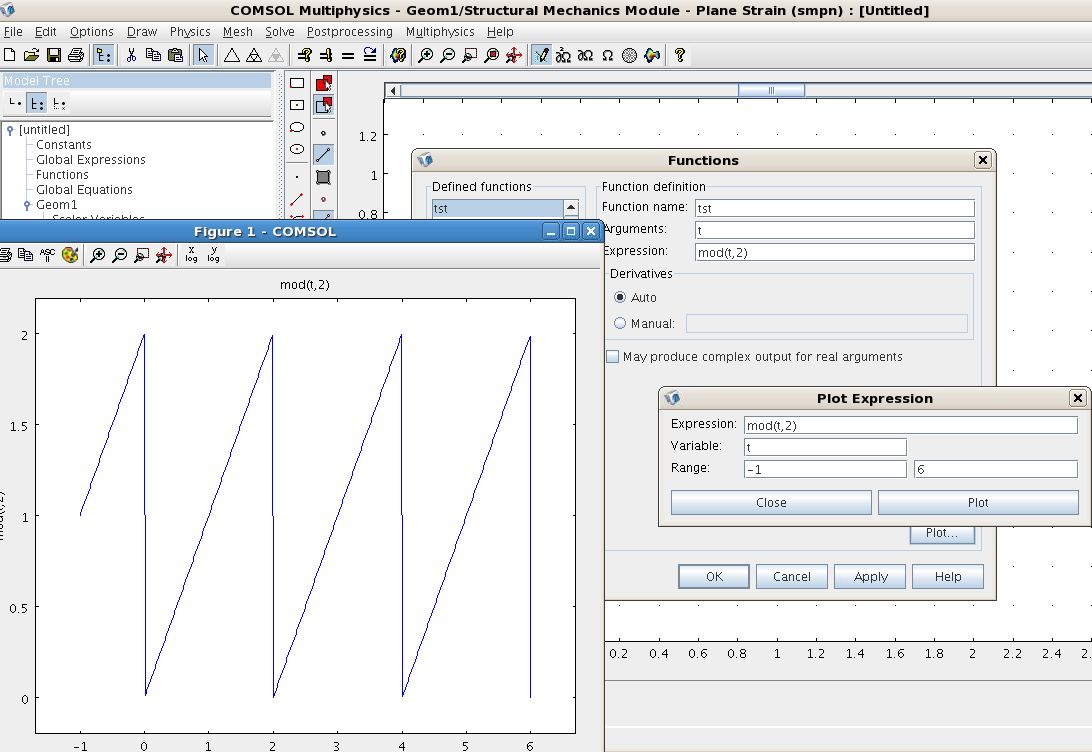Toggle the inspect tree view button
The width and height of the screenshot is (1092, 752).
click(59, 104)
